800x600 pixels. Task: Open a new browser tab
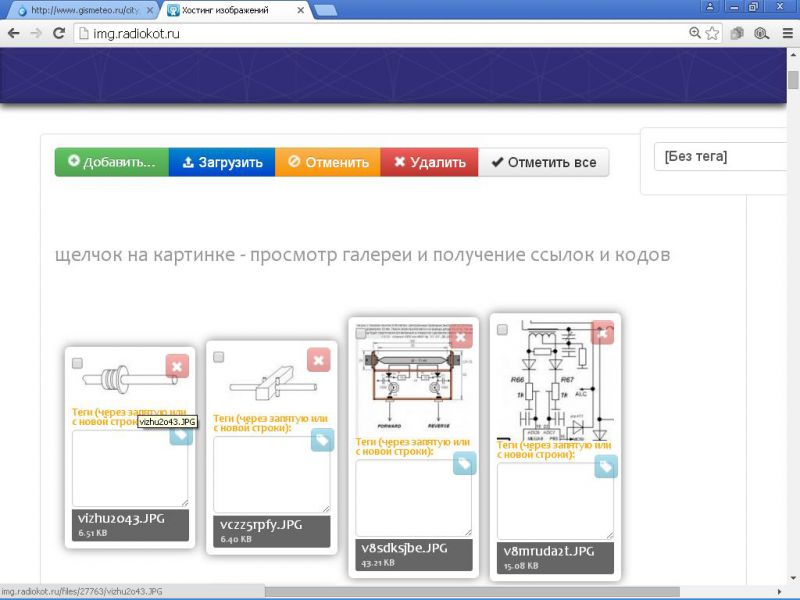point(325,10)
